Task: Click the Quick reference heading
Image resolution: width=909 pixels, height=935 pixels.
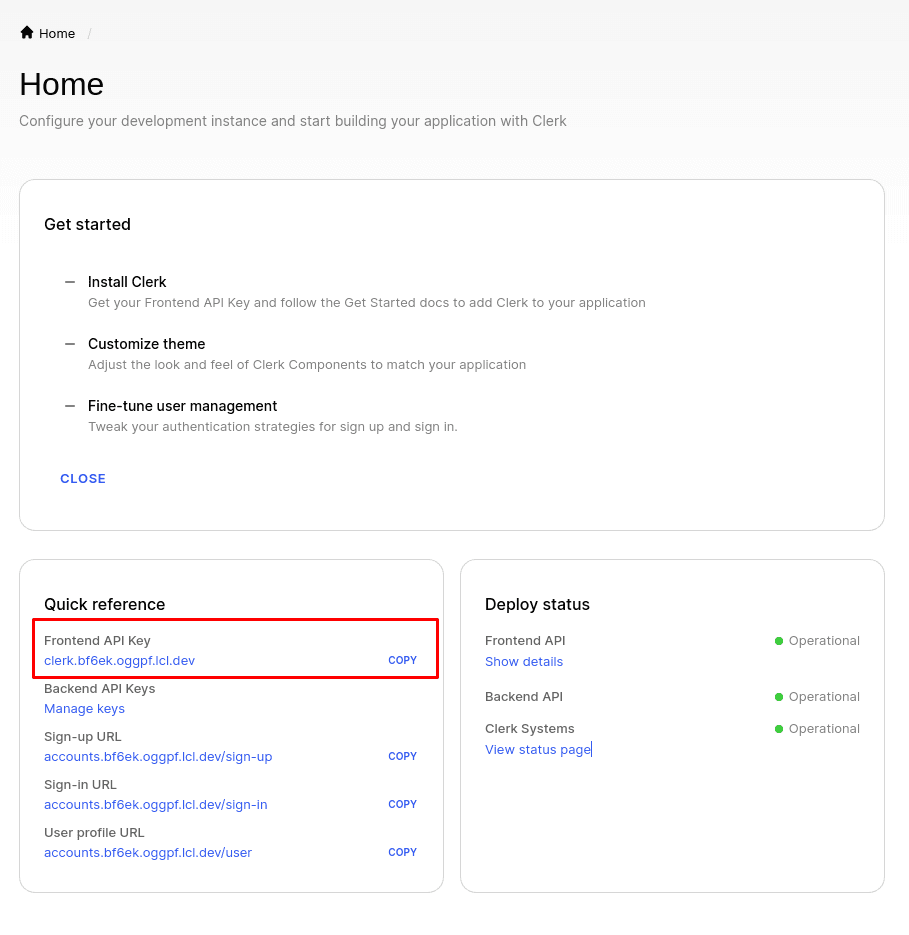Action: [104, 604]
